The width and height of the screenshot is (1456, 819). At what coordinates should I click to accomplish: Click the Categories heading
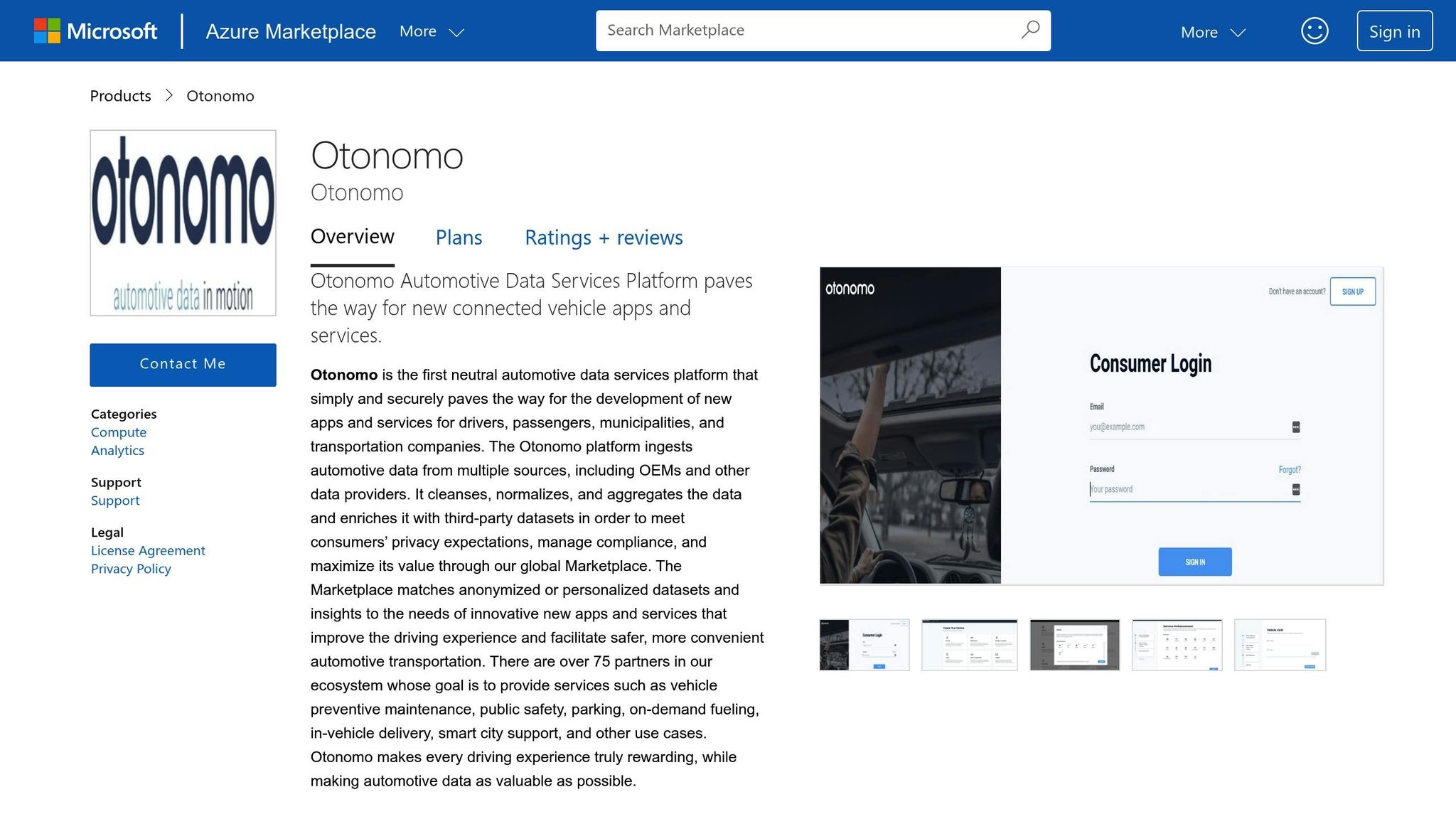coord(124,414)
